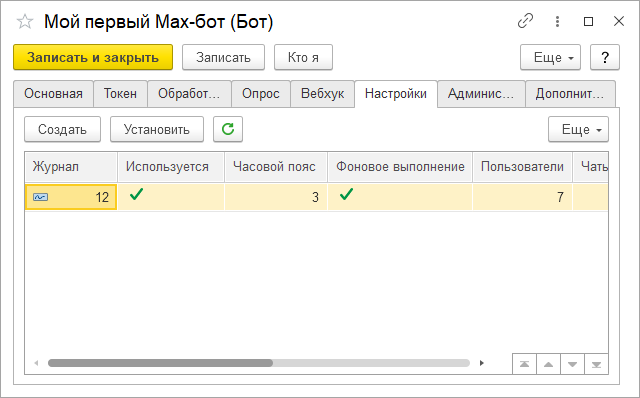
Task: Copy link using the chain icon
Action: point(525,21)
